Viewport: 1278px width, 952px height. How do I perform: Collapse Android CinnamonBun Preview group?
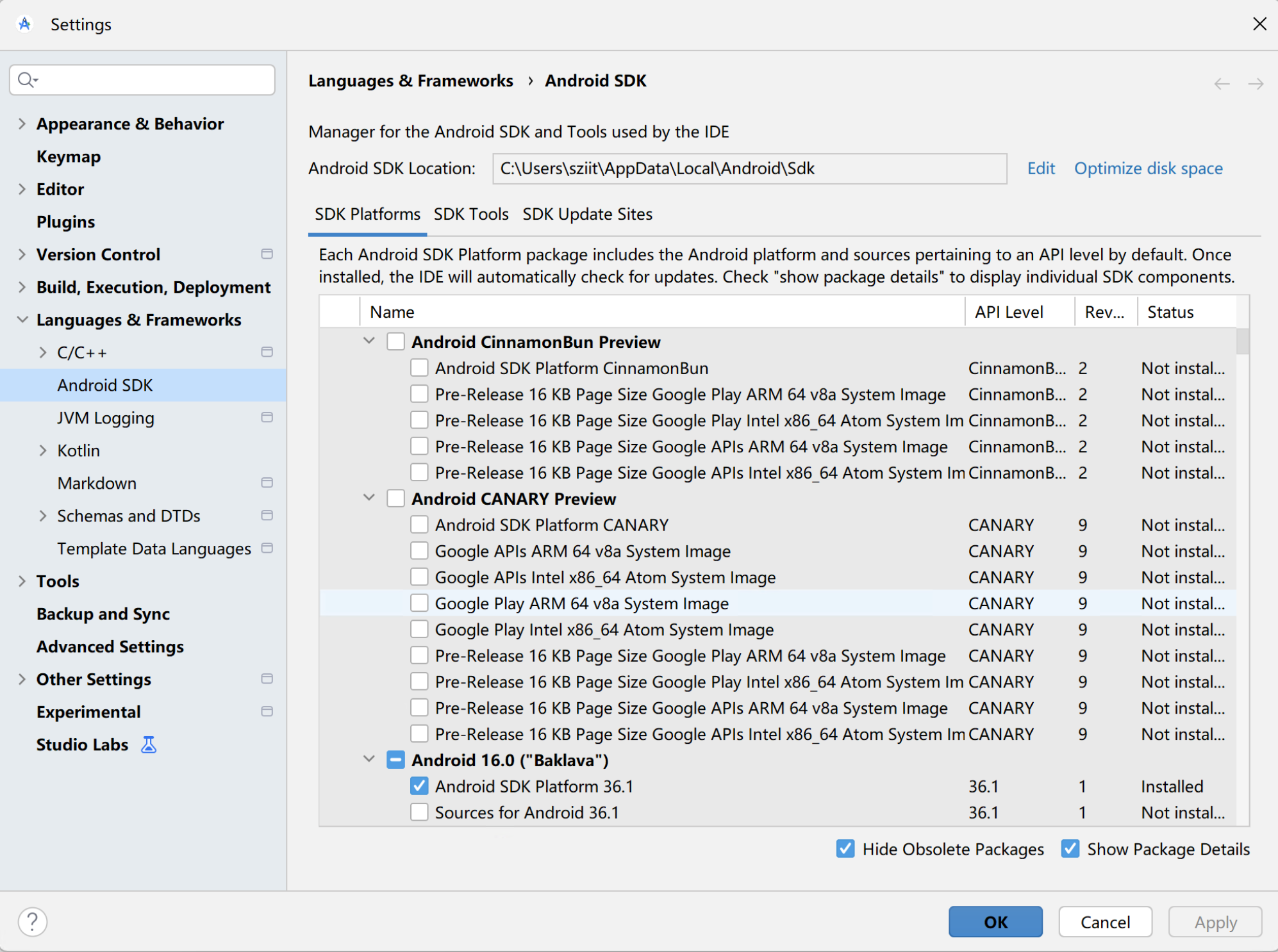pos(369,341)
